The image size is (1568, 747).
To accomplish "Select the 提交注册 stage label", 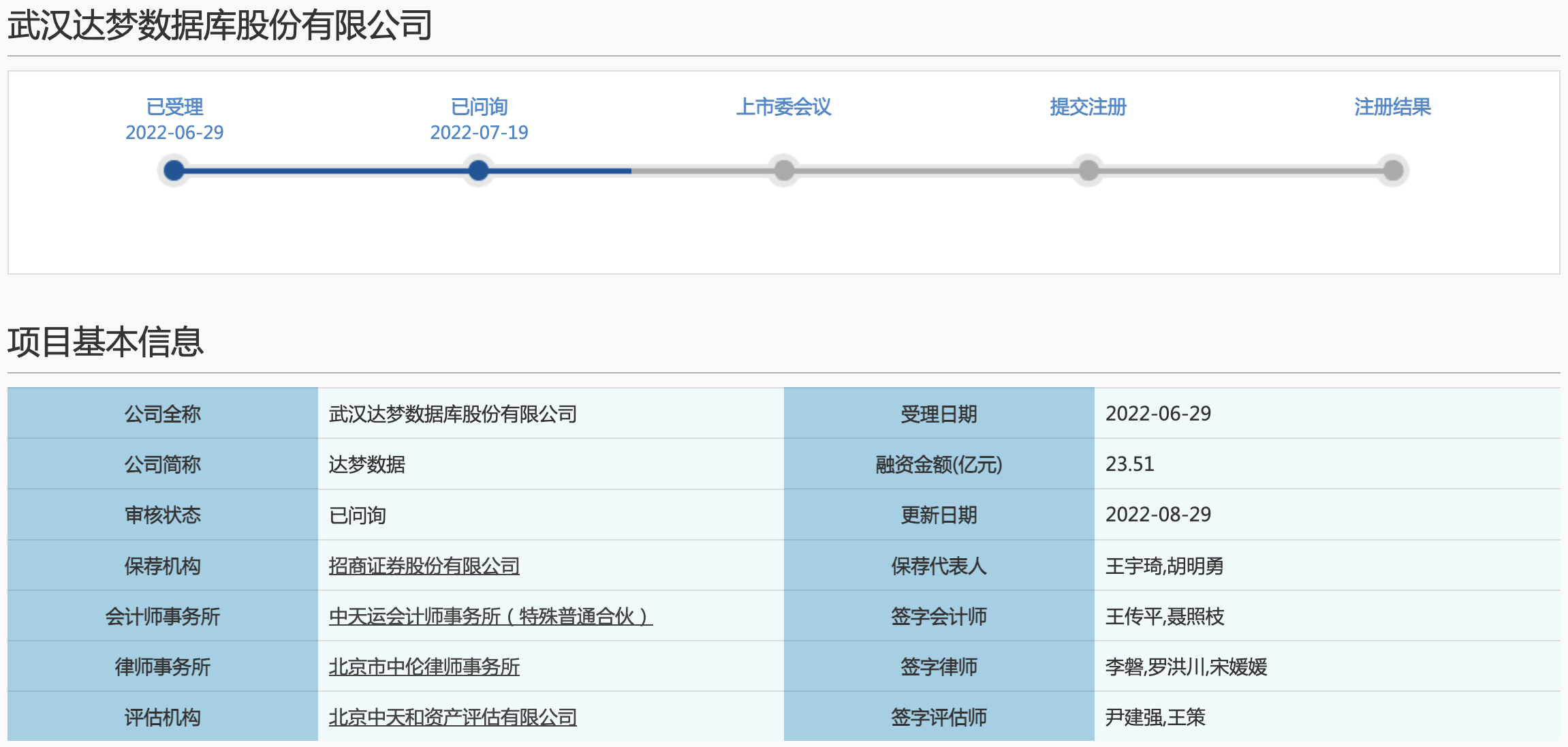I will click(x=1088, y=107).
